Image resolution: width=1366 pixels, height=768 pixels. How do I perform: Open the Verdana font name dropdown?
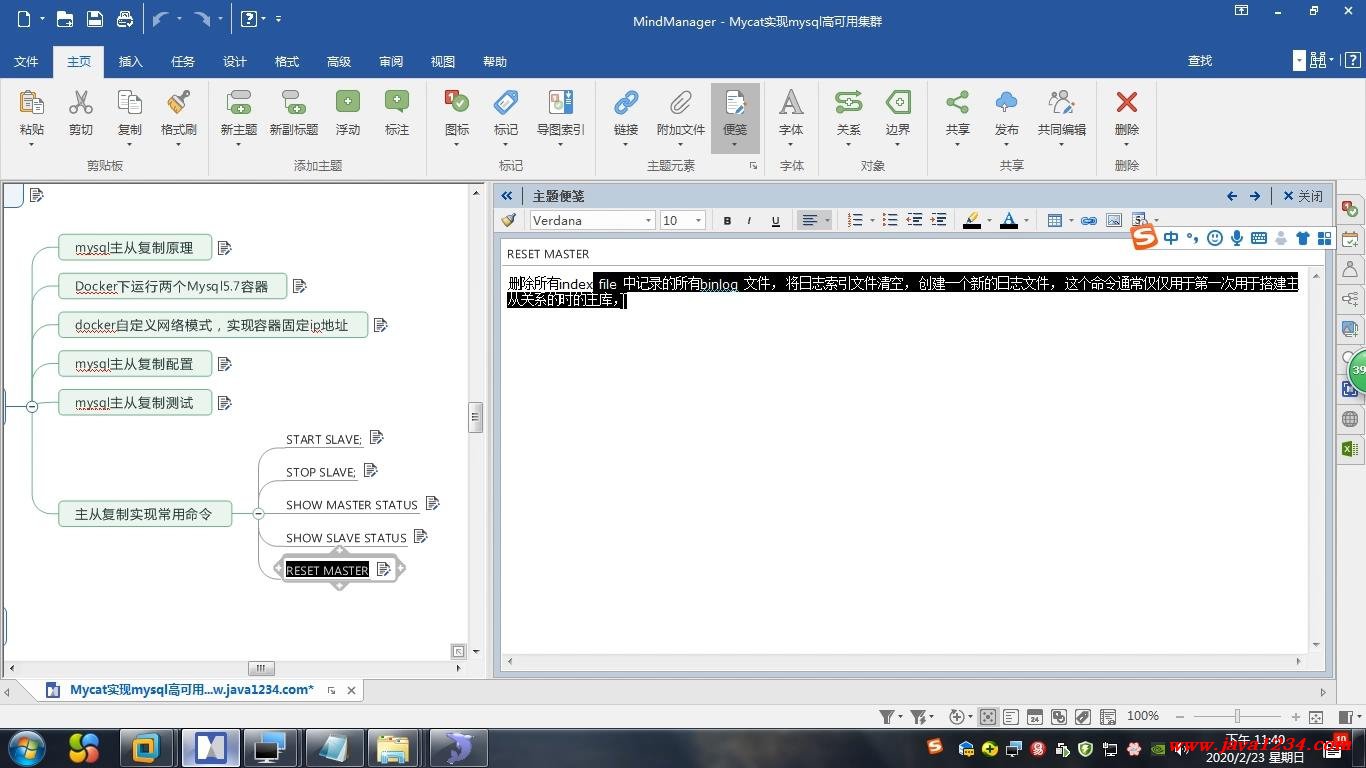(648, 221)
